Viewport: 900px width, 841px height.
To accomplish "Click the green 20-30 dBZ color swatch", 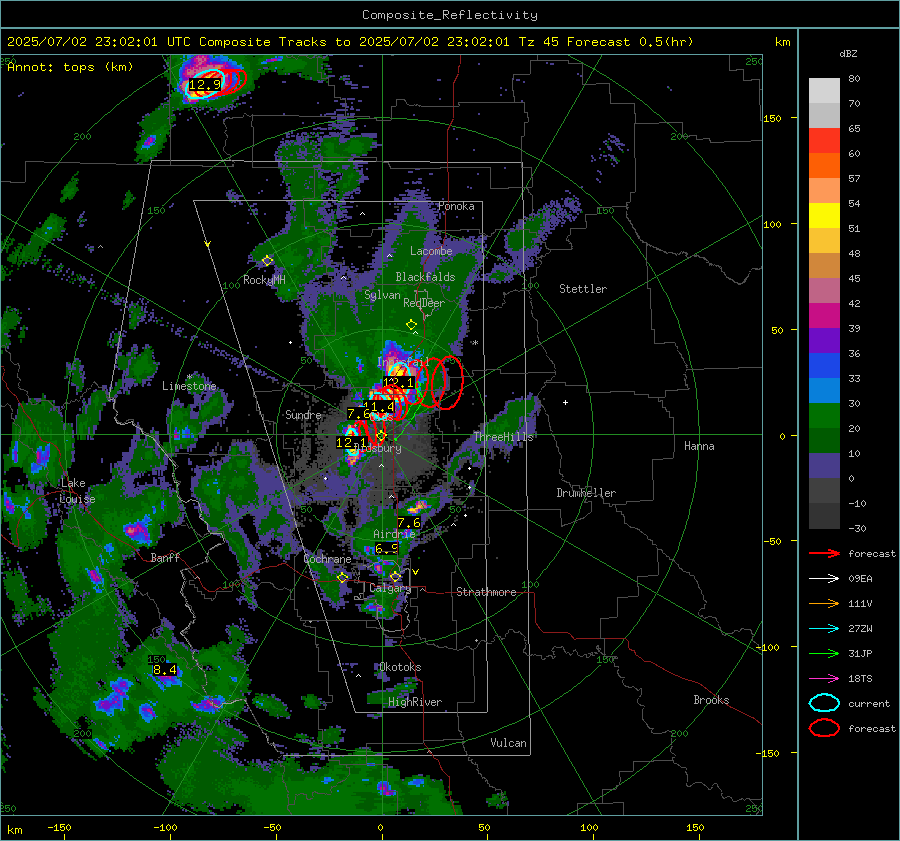I will [824, 416].
